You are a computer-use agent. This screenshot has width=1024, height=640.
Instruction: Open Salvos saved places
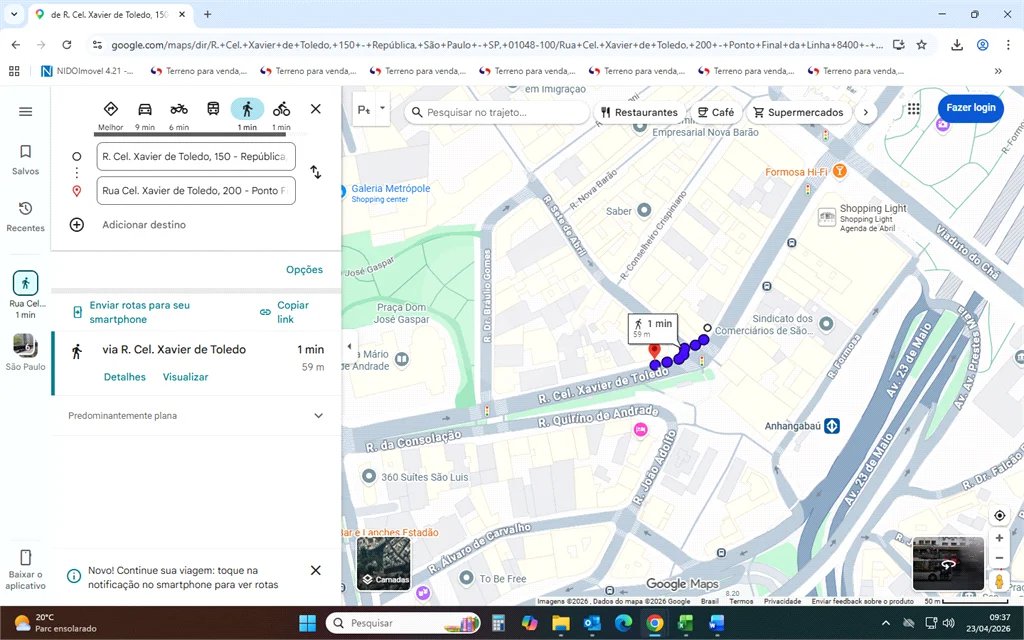[25, 160]
